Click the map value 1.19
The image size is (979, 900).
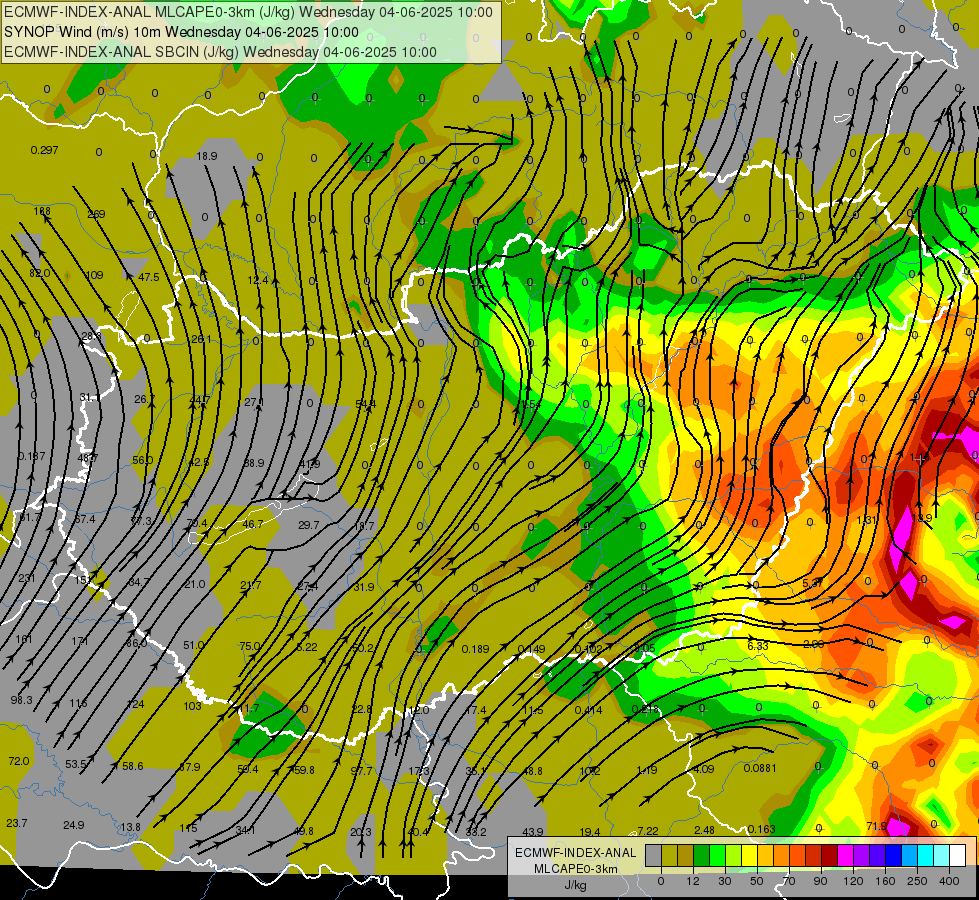coord(647,770)
